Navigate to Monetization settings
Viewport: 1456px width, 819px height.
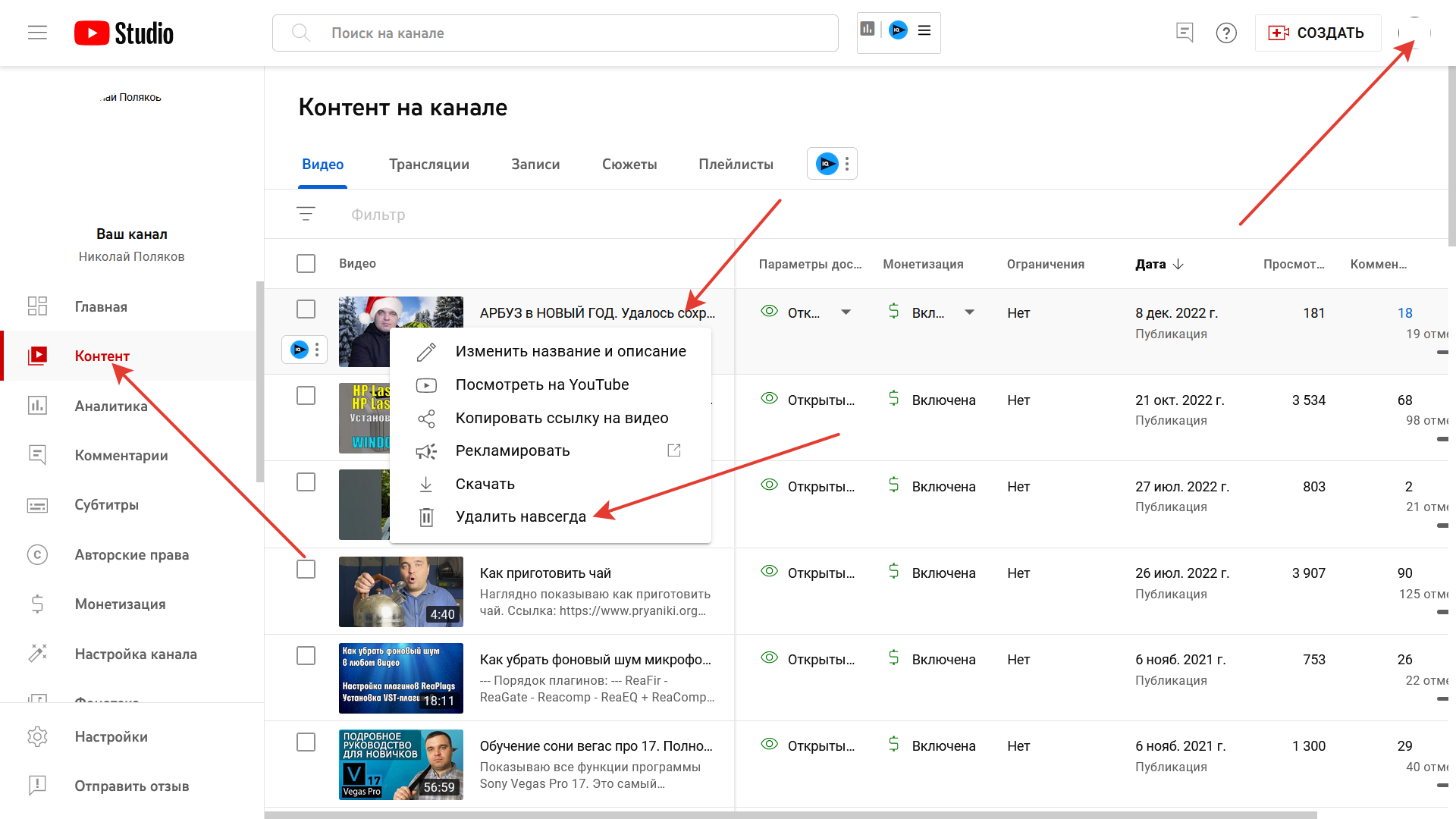pos(119,603)
